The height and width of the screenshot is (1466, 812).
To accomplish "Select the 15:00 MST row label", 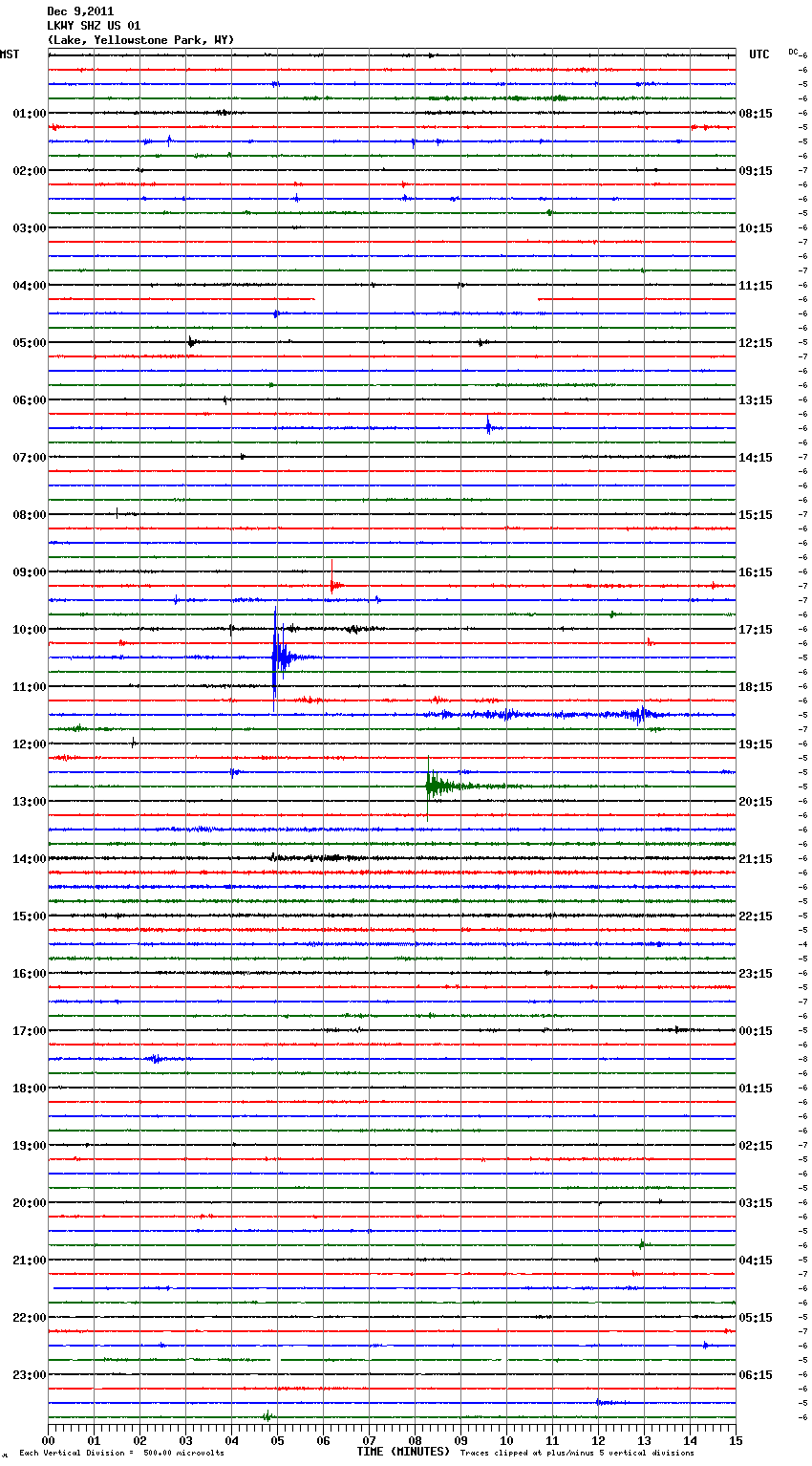I will click(x=30, y=916).
